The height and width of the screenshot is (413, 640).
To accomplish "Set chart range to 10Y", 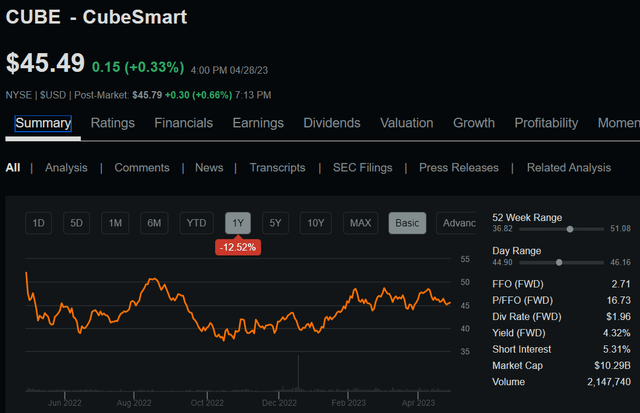I will click(x=316, y=223).
